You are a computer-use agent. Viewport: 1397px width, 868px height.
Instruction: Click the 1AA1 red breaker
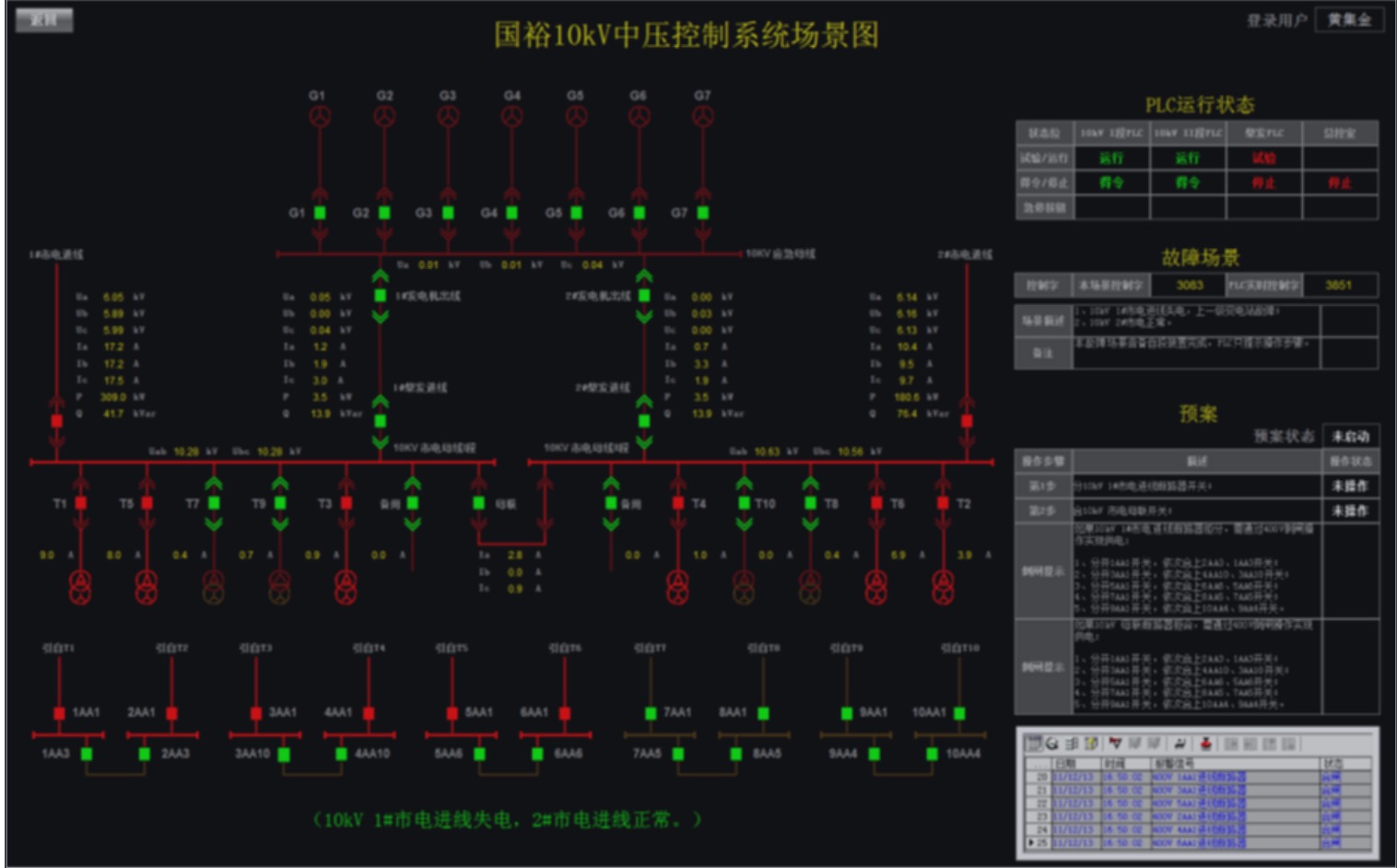click(x=59, y=713)
